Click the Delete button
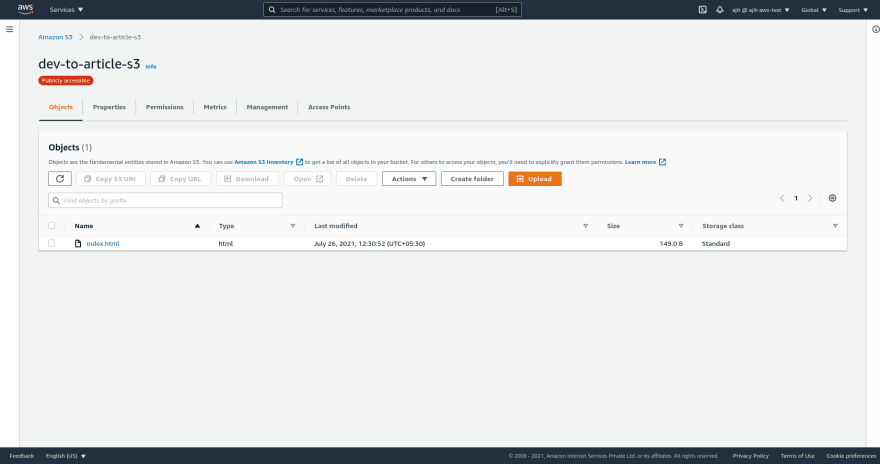Viewport: 880px width, 464px height. click(x=356, y=179)
